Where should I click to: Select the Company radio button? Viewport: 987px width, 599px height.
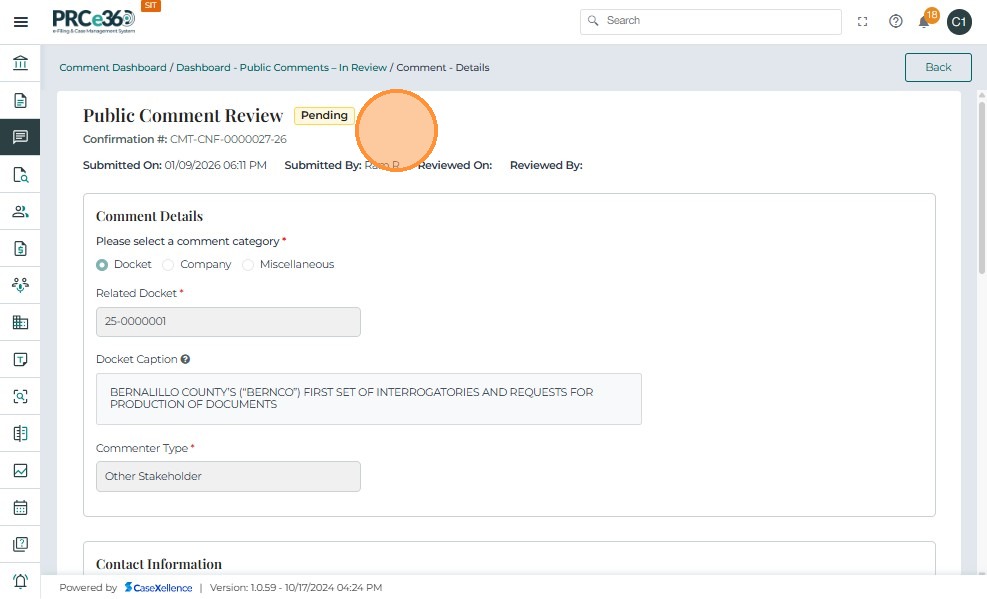pyautogui.click(x=168, y=265)
